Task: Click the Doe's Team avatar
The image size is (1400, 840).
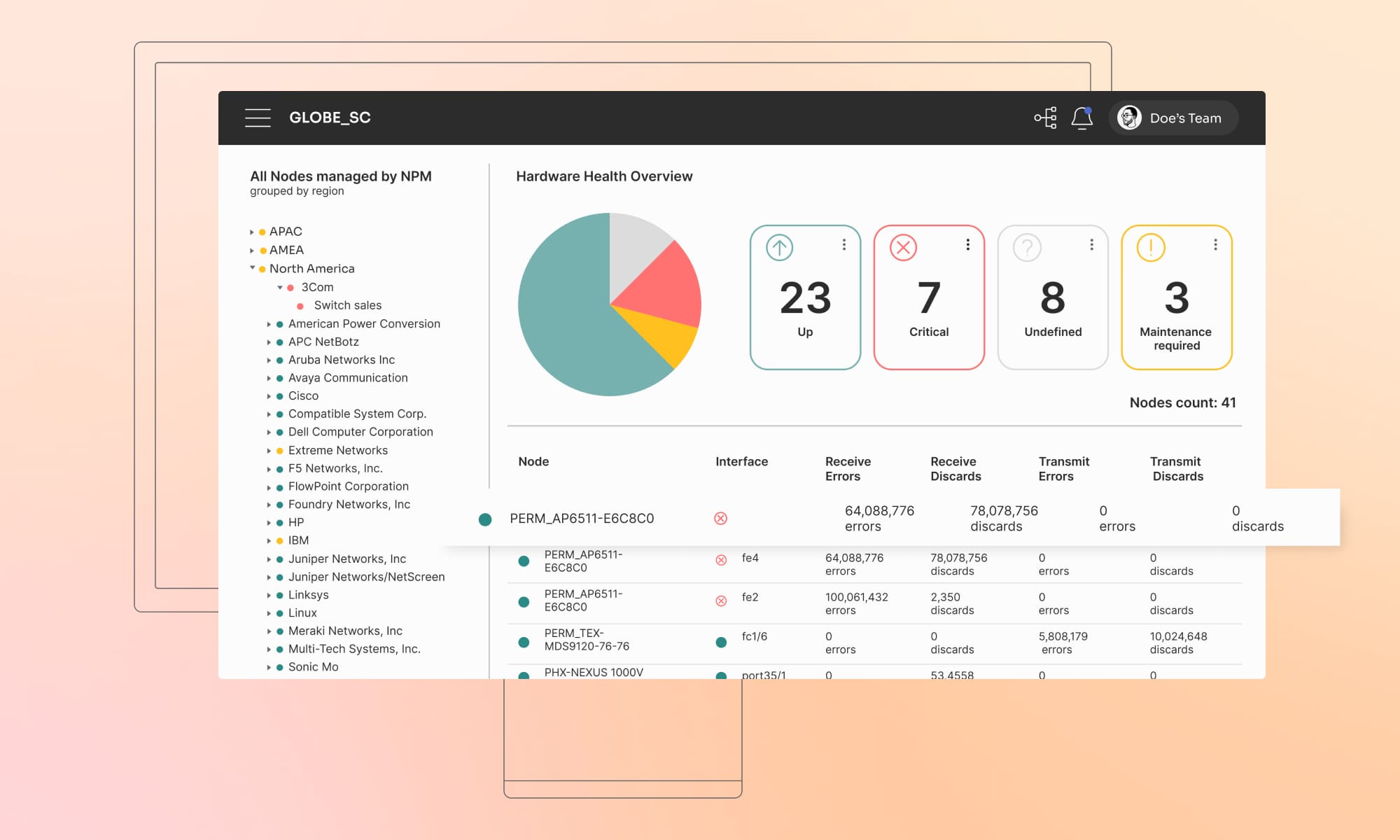Action: [1128, 118]
